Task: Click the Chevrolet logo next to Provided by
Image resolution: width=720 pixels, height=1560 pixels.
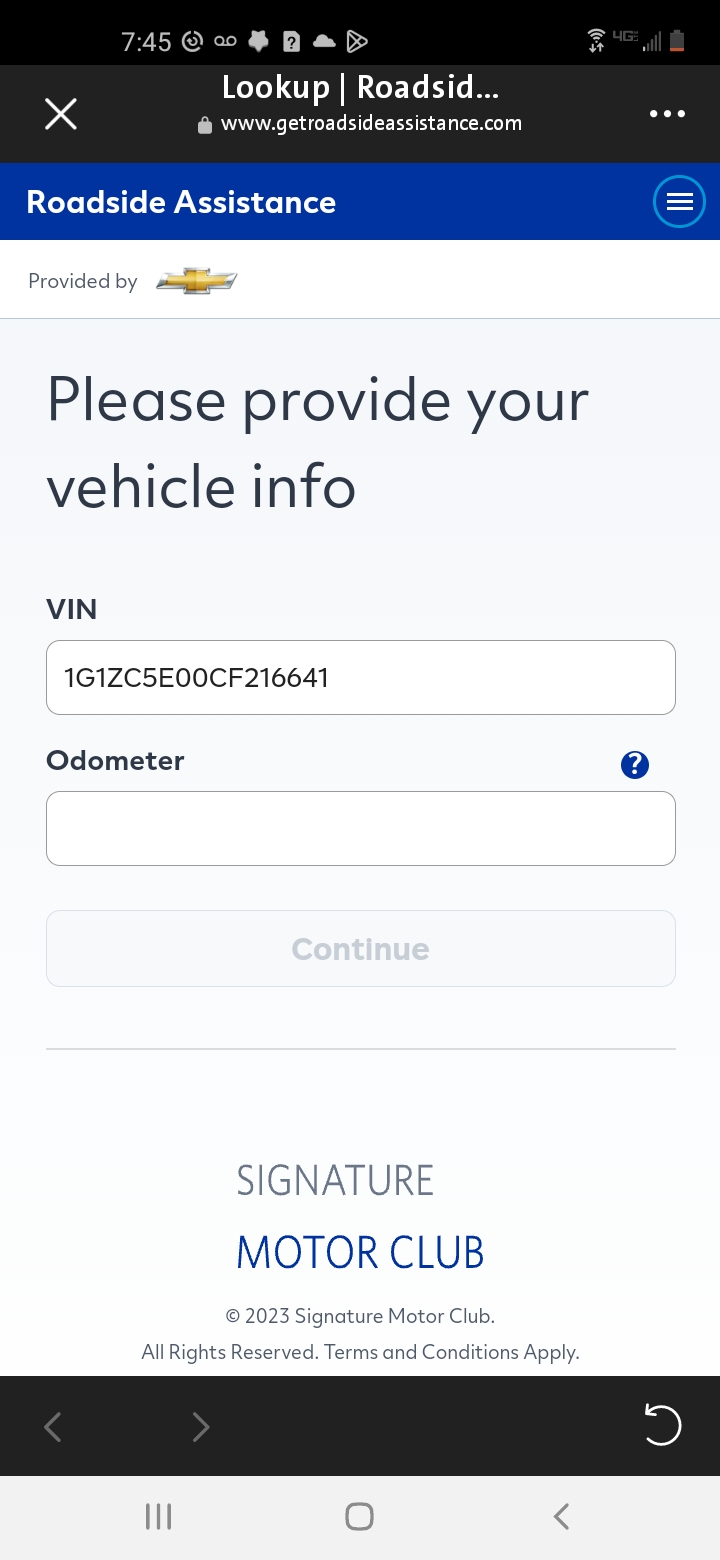Action: point(196,281)
